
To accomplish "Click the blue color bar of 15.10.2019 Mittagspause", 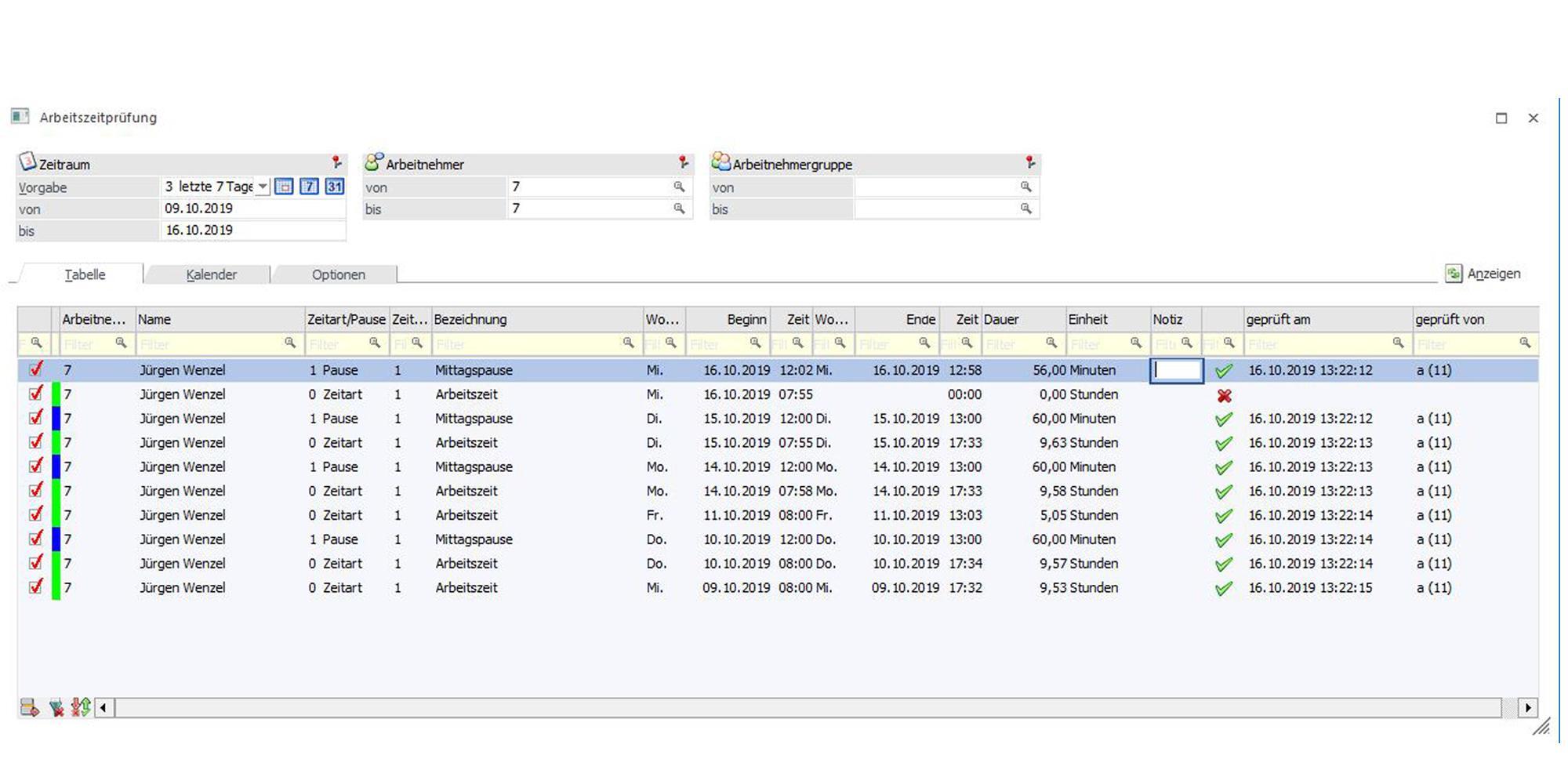I will pyautogui.click(x=56, y=418).
